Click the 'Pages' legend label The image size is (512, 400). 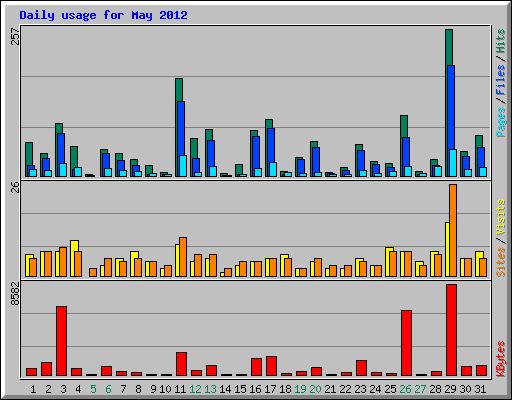[x=500, y=122]
